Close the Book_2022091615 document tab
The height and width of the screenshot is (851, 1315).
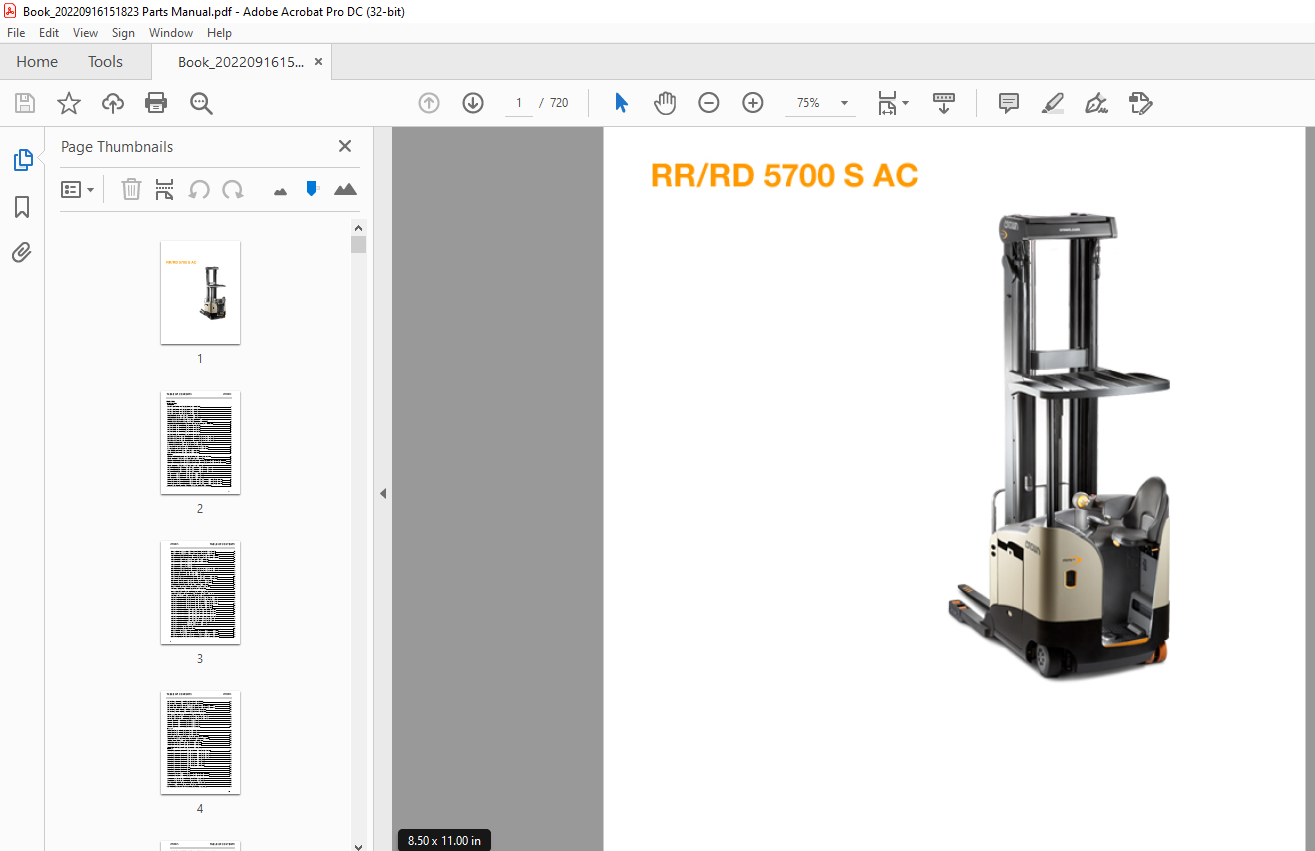click(318, 62)
